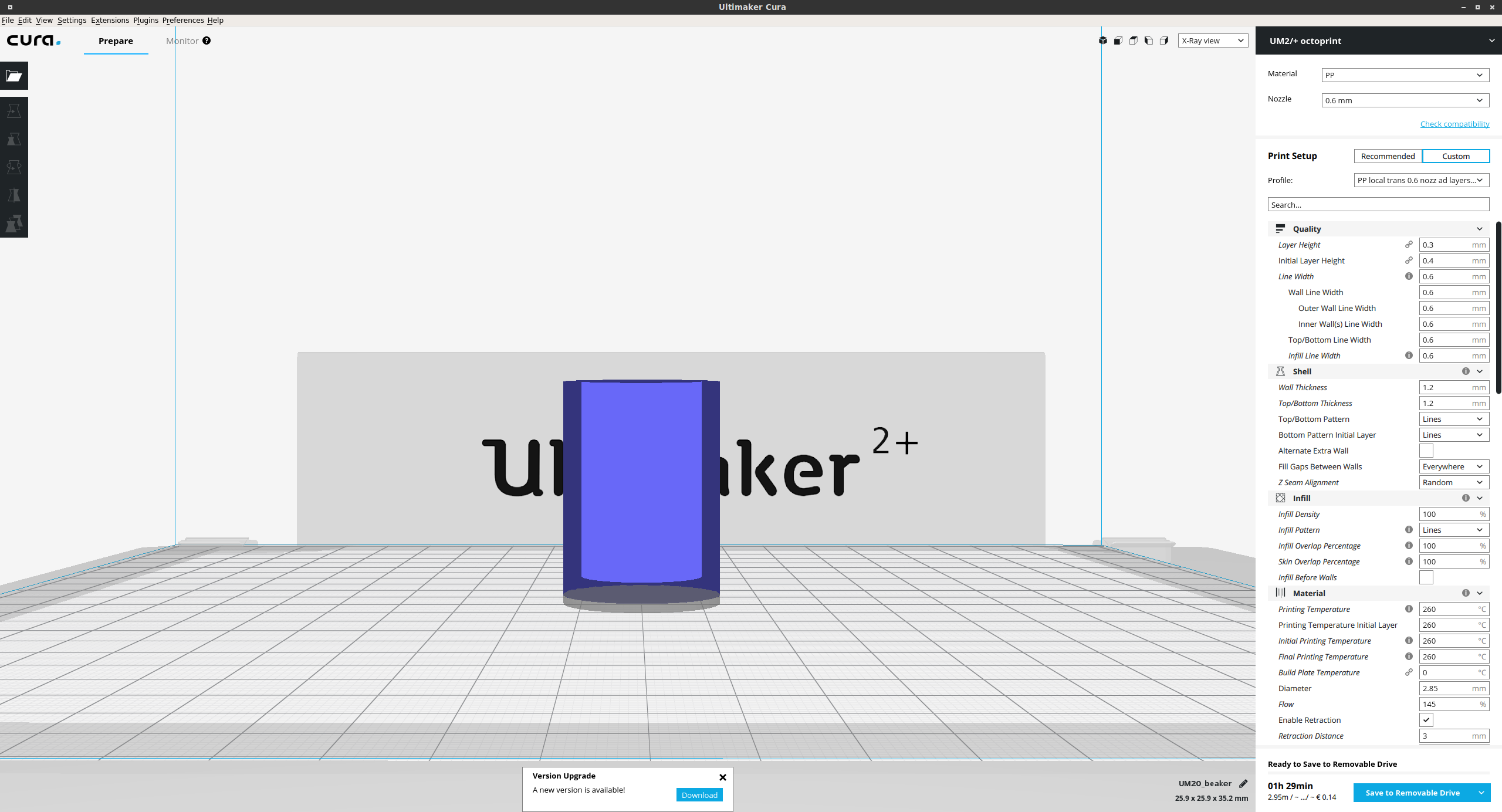
Task: Open the Extensions menu
Action: [110, 19]
